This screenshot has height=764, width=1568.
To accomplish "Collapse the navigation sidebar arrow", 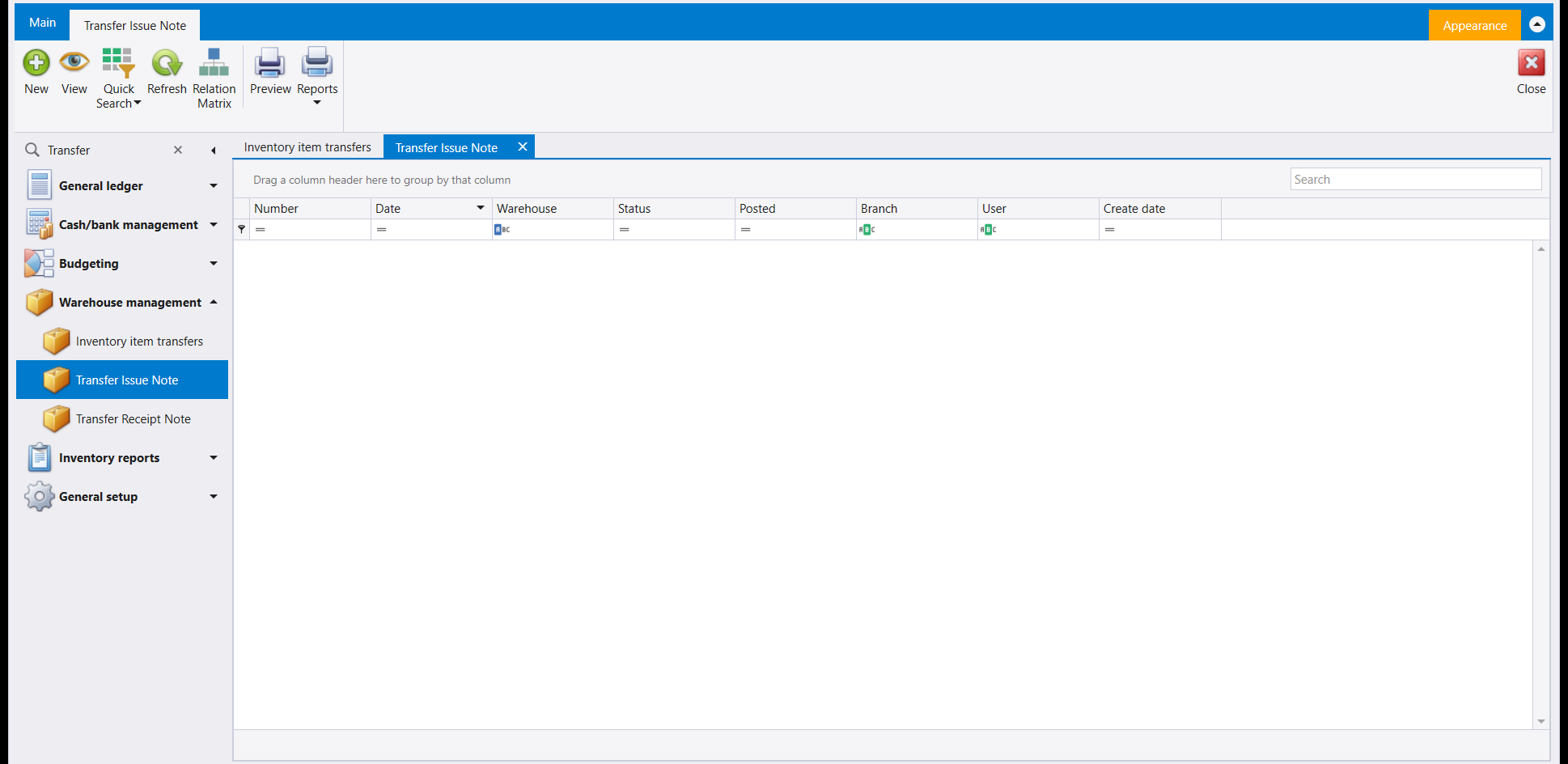I will point(213,151).
